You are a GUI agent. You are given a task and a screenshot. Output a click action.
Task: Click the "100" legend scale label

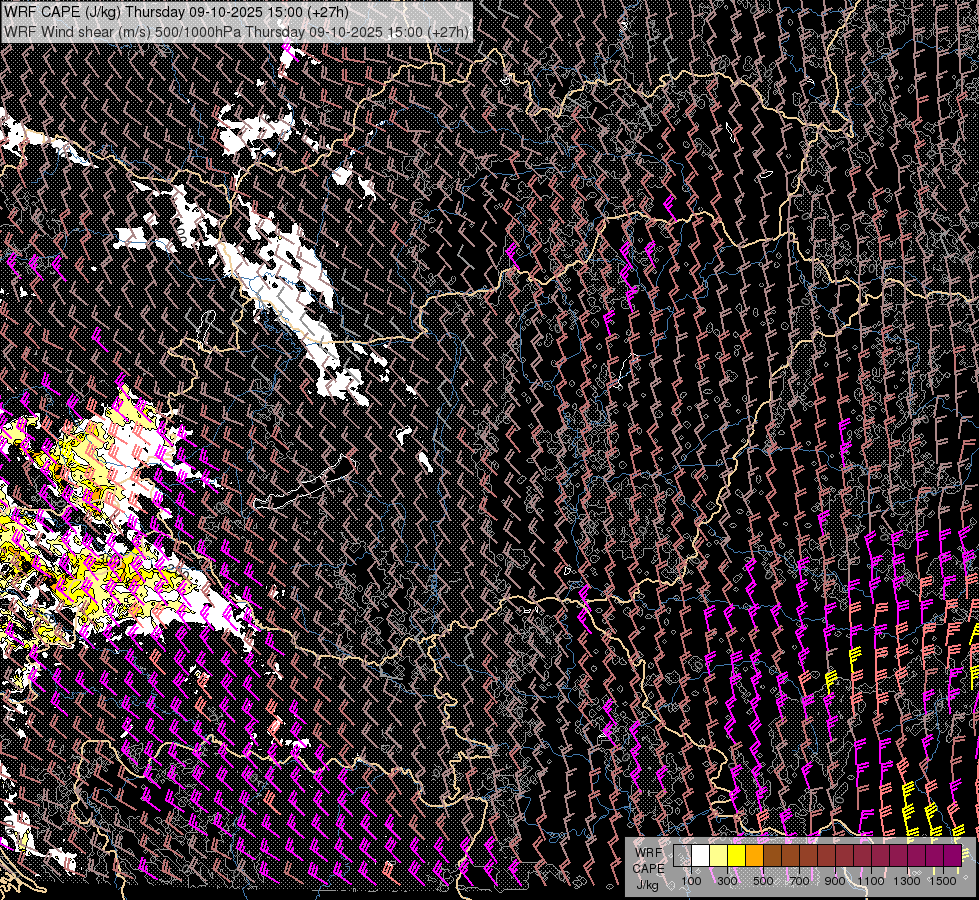tap(691, 881)
